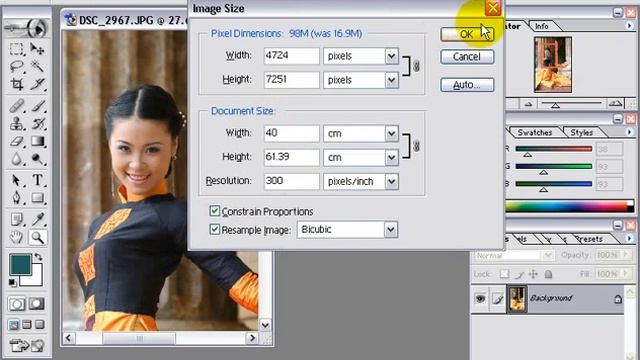640x360 pixels.
Task: Swap foreground and background colors
Action: (x=38, y=257)
